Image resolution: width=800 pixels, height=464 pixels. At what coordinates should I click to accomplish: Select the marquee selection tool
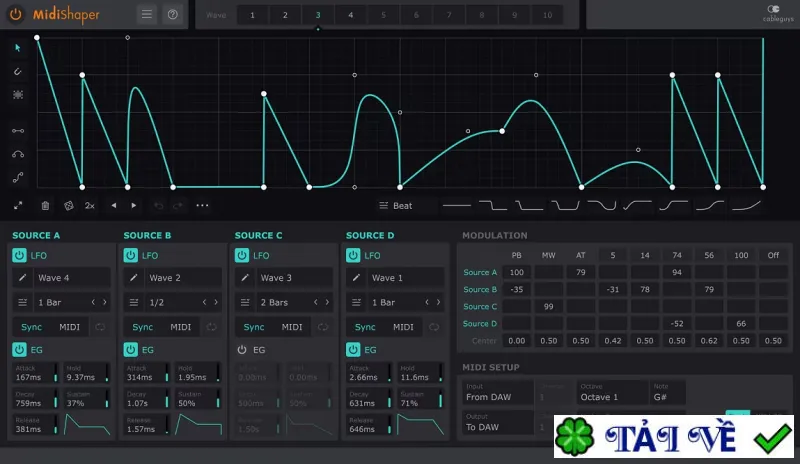point(18,95)
